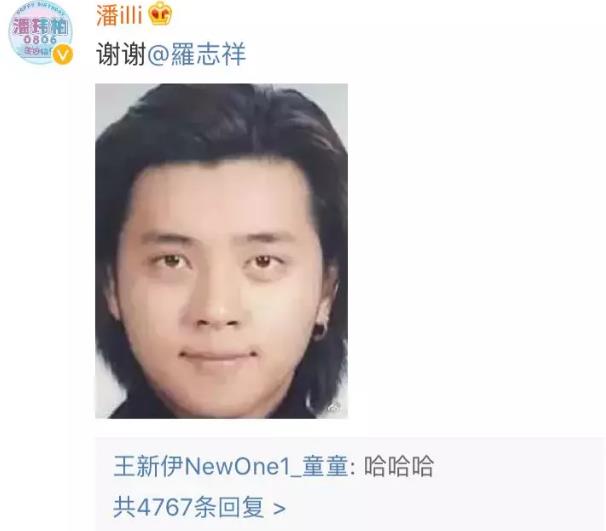
Task: Tap the crown membership icon beside 潘illi
Action: point(160,13)
